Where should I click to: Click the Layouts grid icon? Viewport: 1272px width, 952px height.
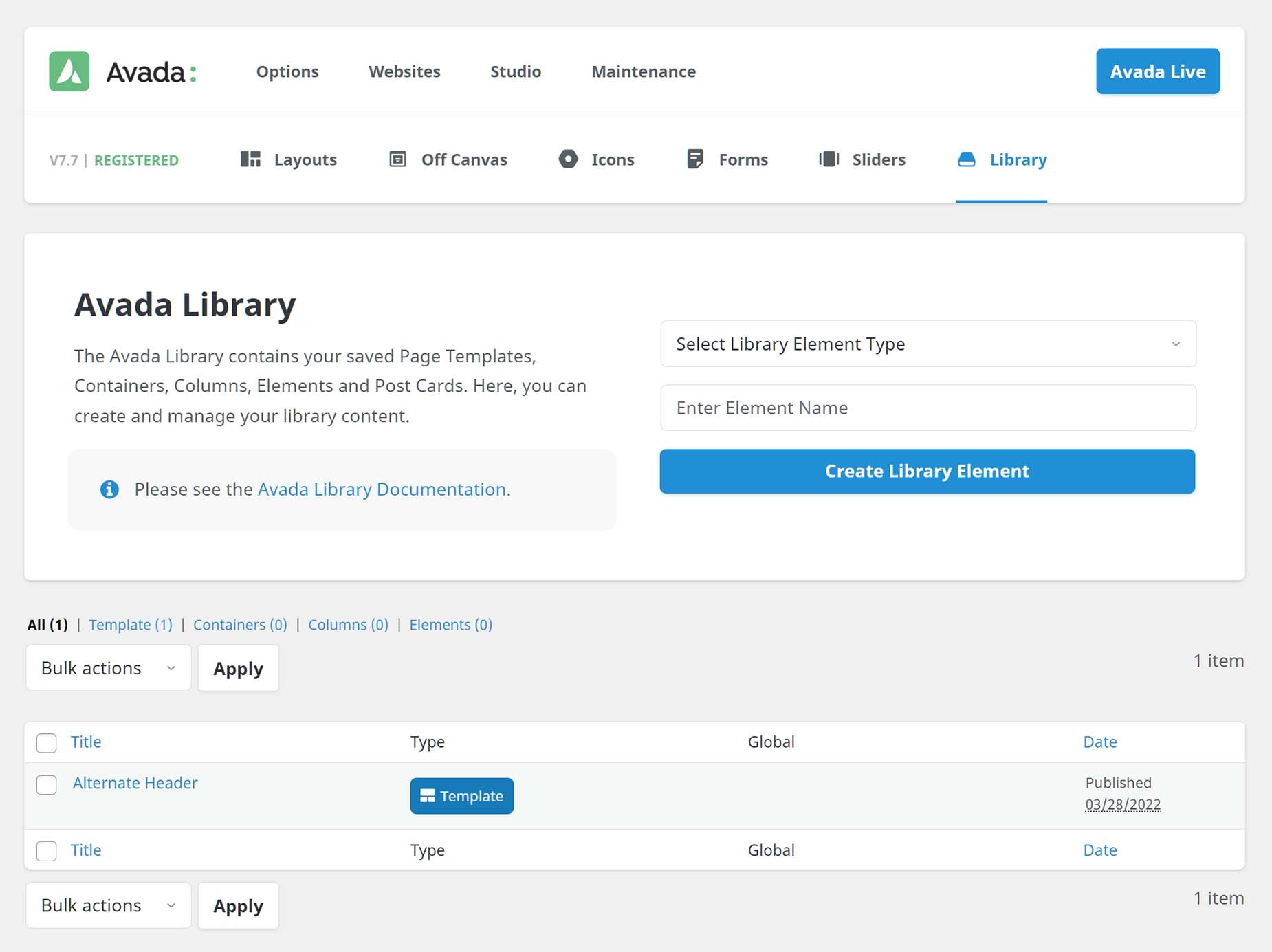[x=250, y=159]
